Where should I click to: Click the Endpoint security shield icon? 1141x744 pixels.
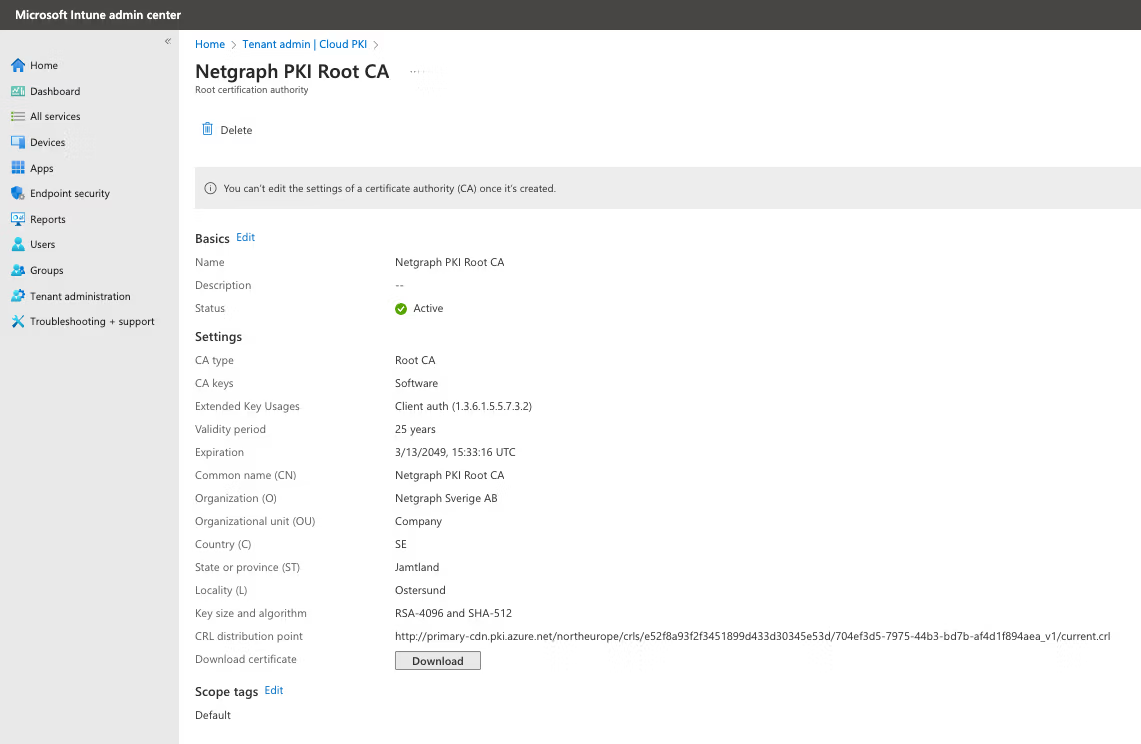pyautogui.click(x=18, y=193)
